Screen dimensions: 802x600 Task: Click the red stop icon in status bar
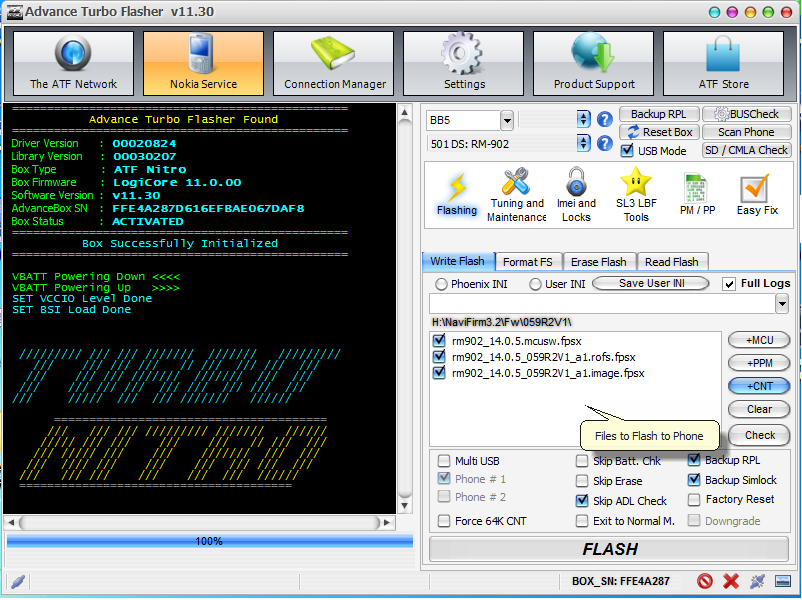pyautogui.click(x=705, y=581)
